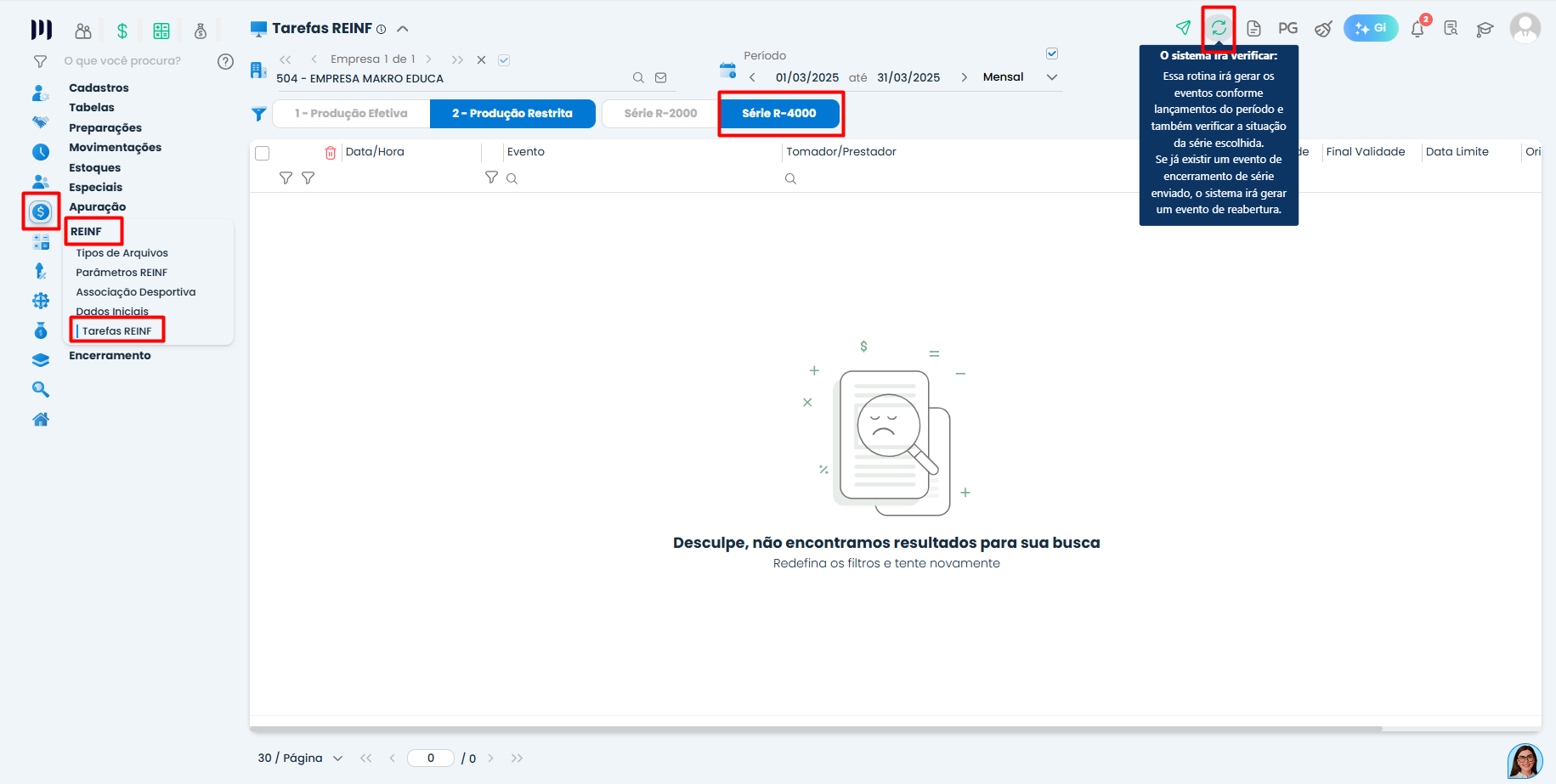Image resolution: width=1556 pixels, height=784 pixels.
Task: Open the PG payroll icon
Action: click(1287, 27)
